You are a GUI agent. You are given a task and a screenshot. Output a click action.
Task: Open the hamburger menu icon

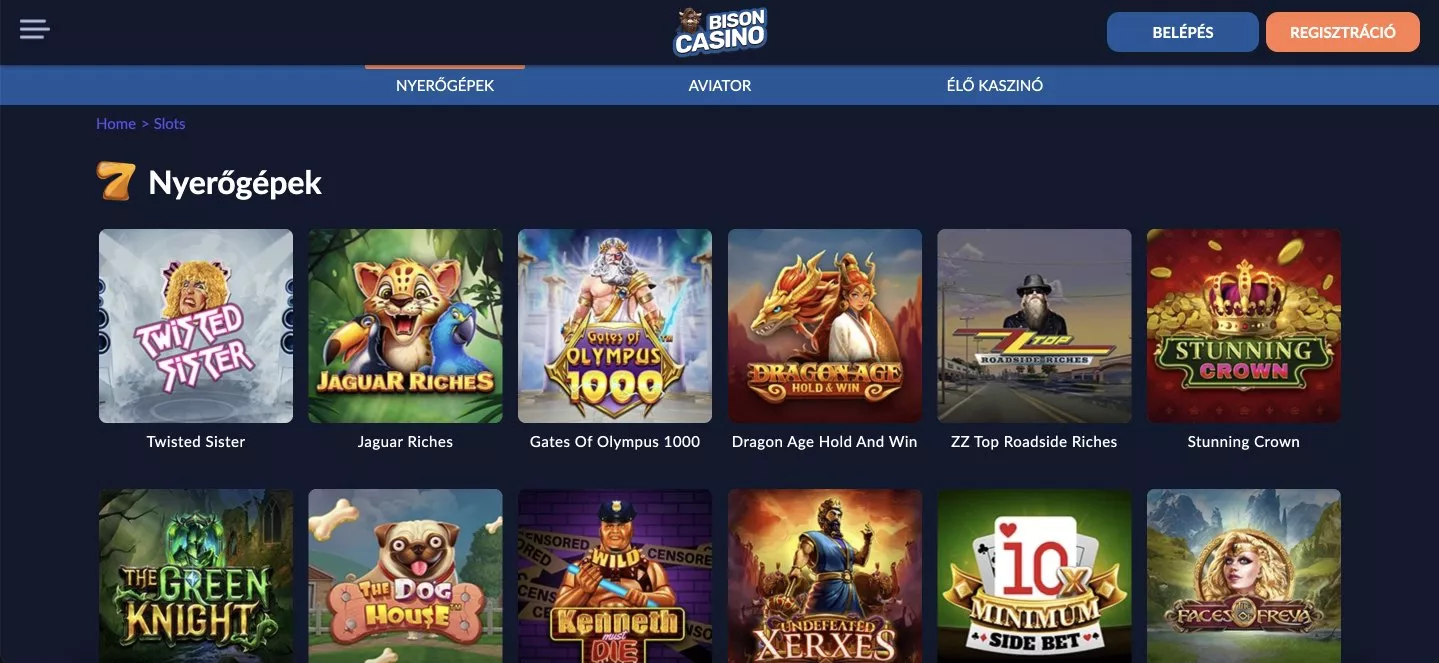(x=34, y=29)
